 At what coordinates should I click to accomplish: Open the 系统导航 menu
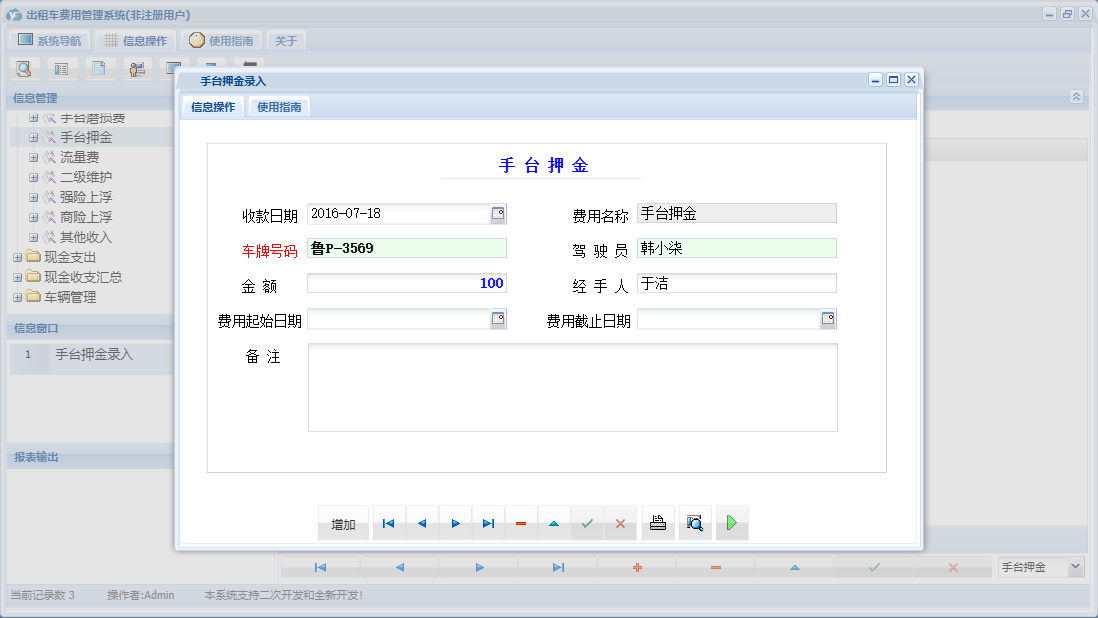click(48, 40)
